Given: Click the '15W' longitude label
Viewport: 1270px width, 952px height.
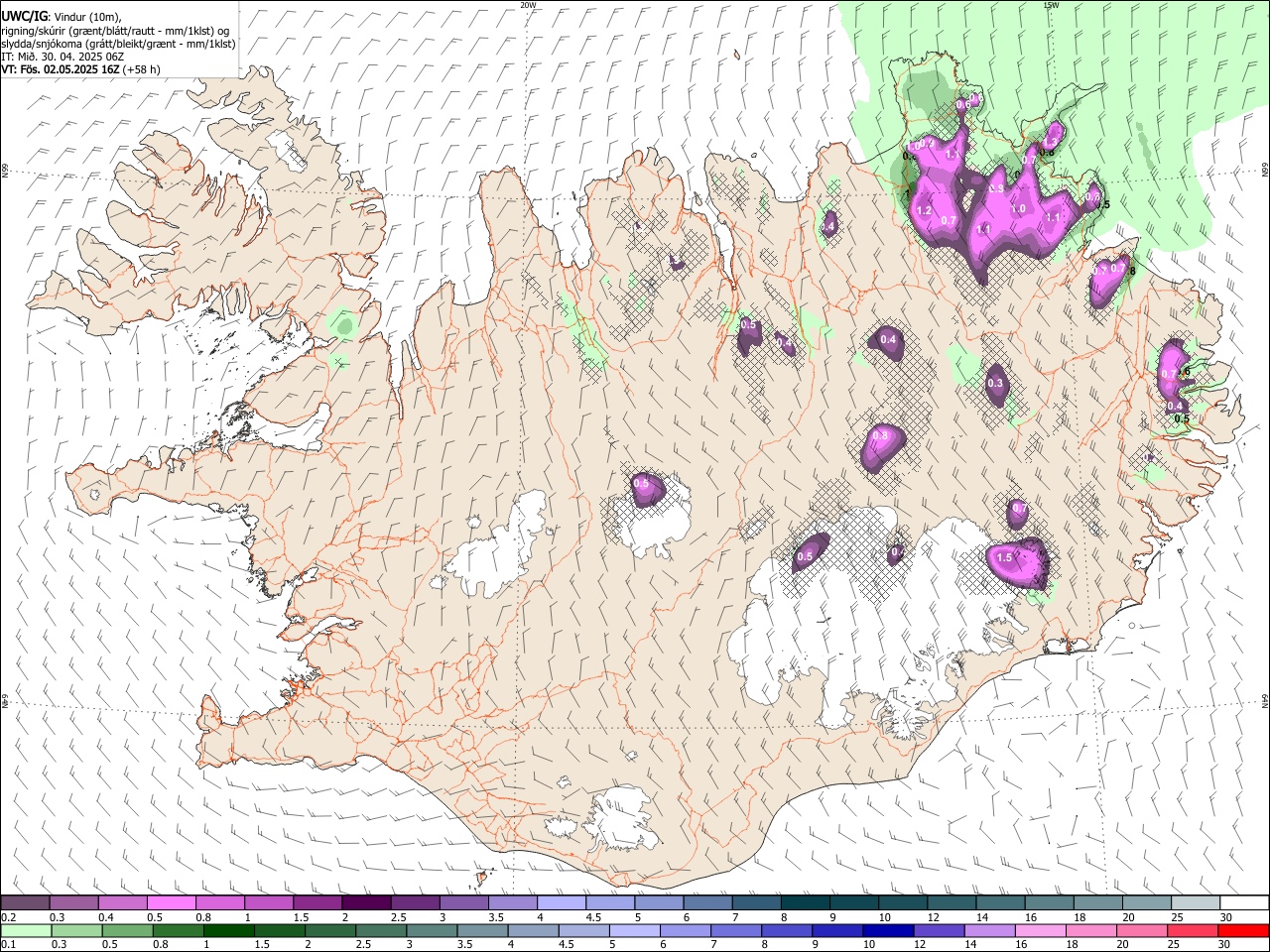Looking at the screenshot, I should (x=1051, y=5).
